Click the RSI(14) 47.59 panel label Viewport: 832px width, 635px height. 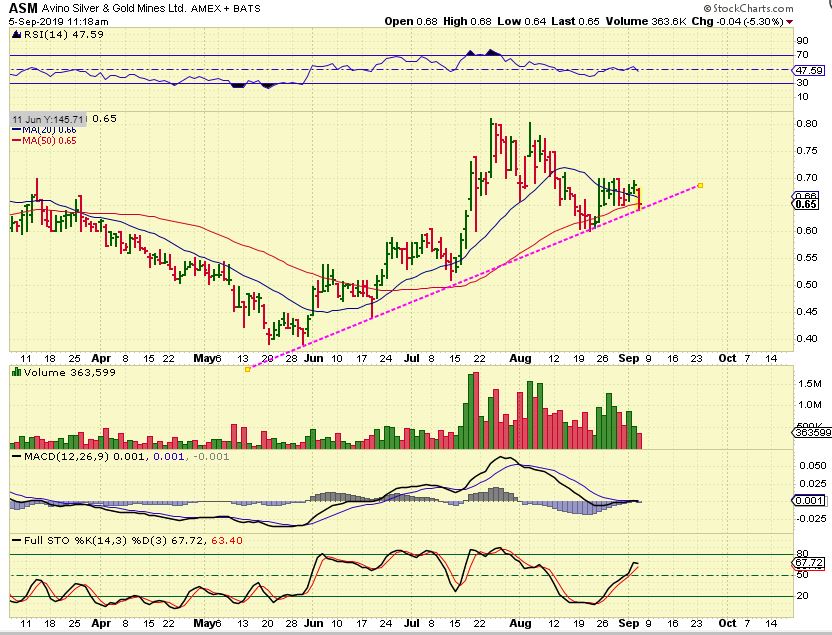coord(63,34)
